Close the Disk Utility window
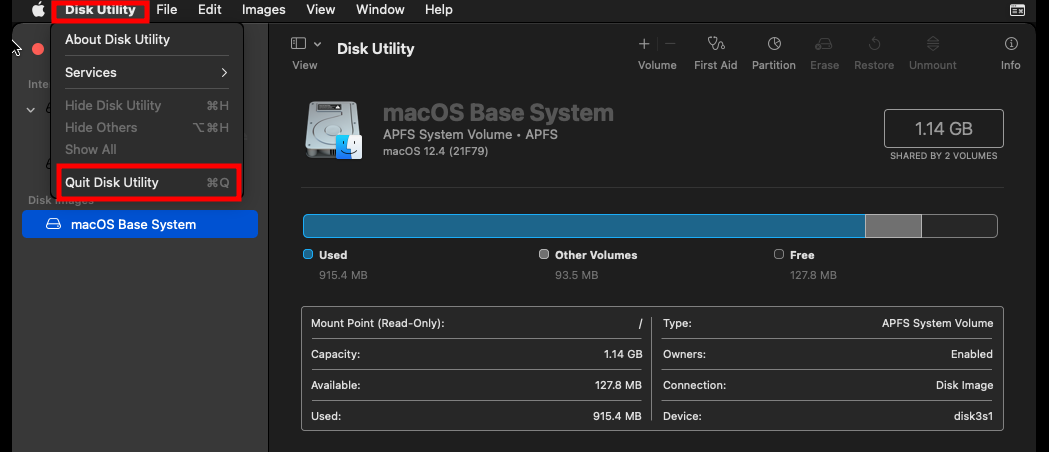The image size is (1049, 452). click(x=38, y=49)
